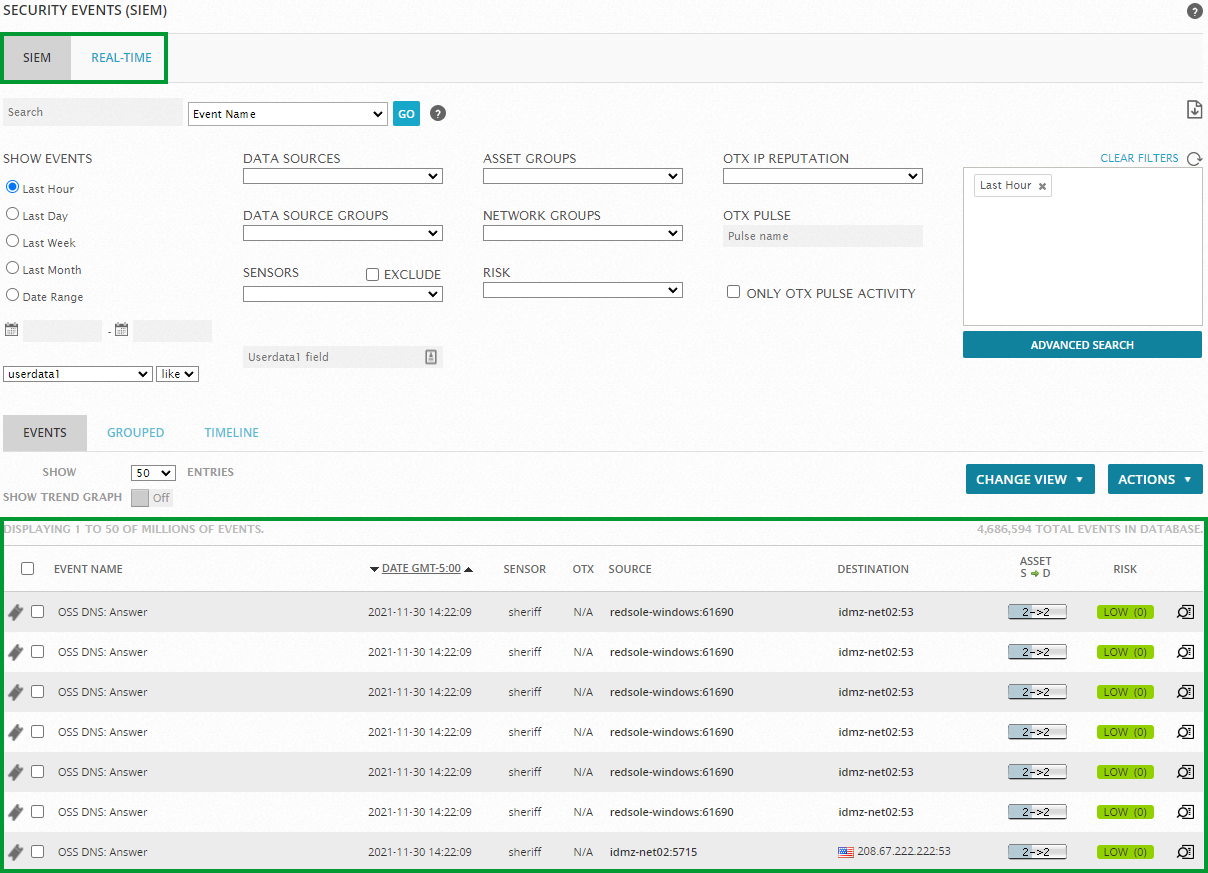The image size is (1208, 873).
Task: Click the GO search button
Action: click(406, 114)
